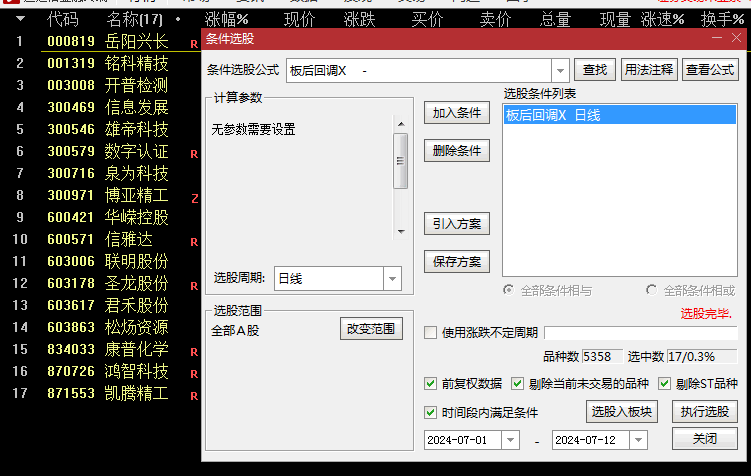The width and height of the screenshot is (751, 476).
Task: Open the 条件选股公式 formula dropdown
Action: [x=560, y=71]
